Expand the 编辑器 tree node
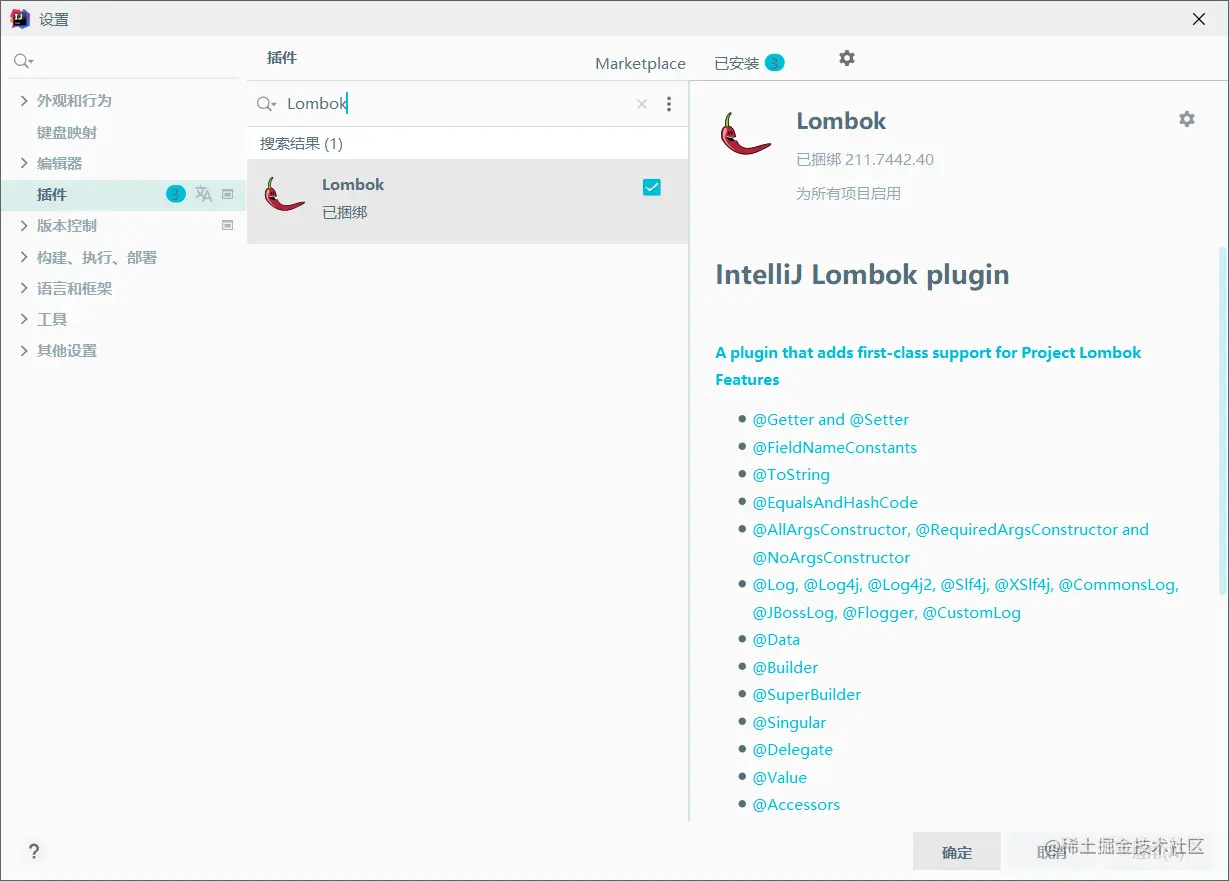 point(24,162)
